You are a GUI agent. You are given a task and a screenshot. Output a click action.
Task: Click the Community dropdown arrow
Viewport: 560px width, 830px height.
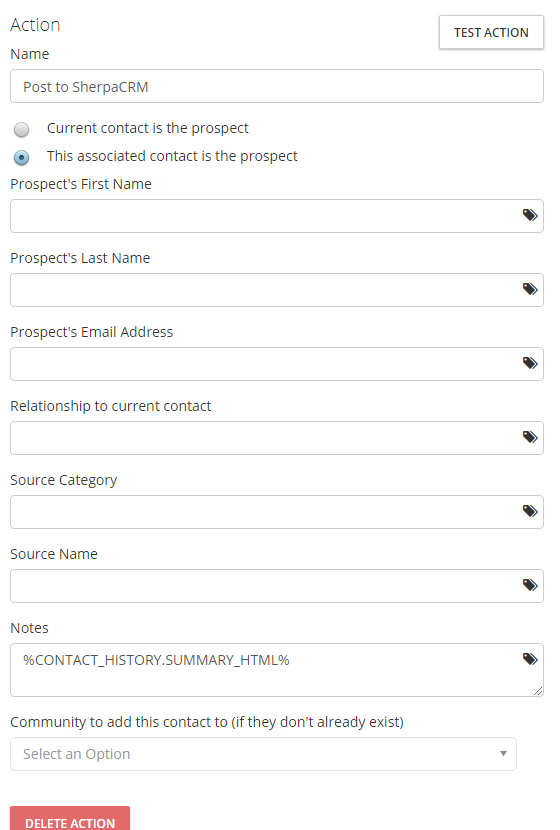[x=503, y=754]
